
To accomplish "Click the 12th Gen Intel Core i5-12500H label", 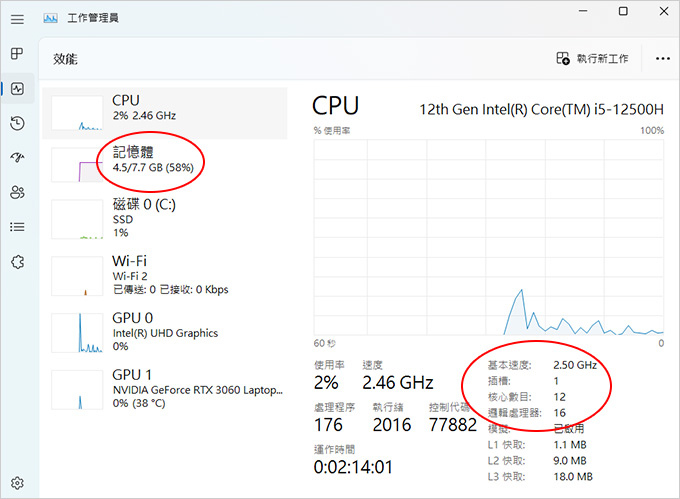I will (541, 109).
